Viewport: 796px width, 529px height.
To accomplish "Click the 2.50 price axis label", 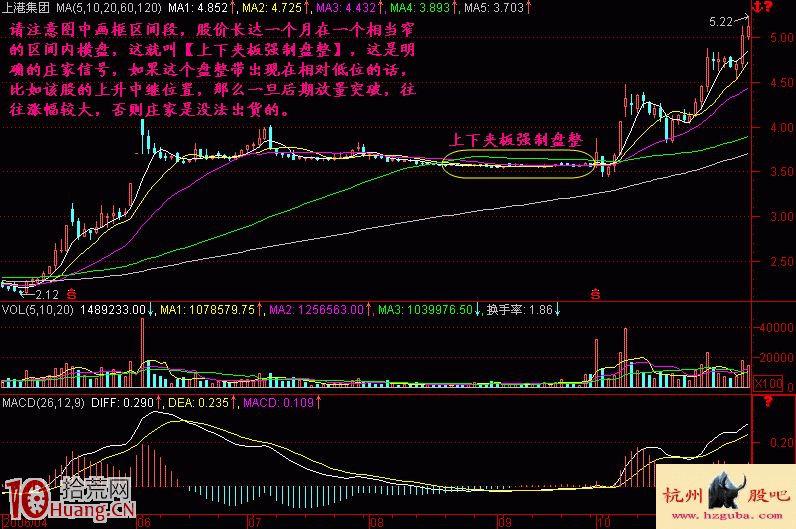I will click(x=782, y=261).
